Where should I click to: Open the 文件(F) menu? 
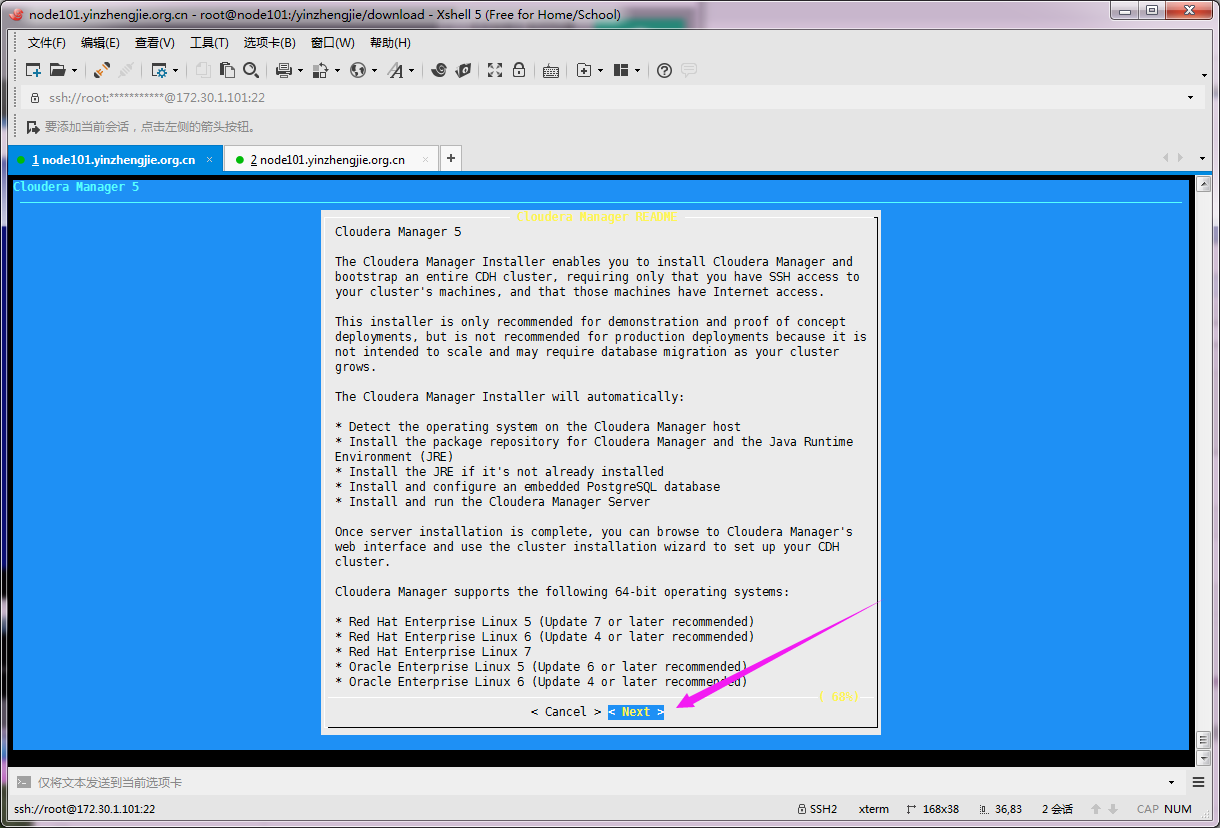click(46, 43)
